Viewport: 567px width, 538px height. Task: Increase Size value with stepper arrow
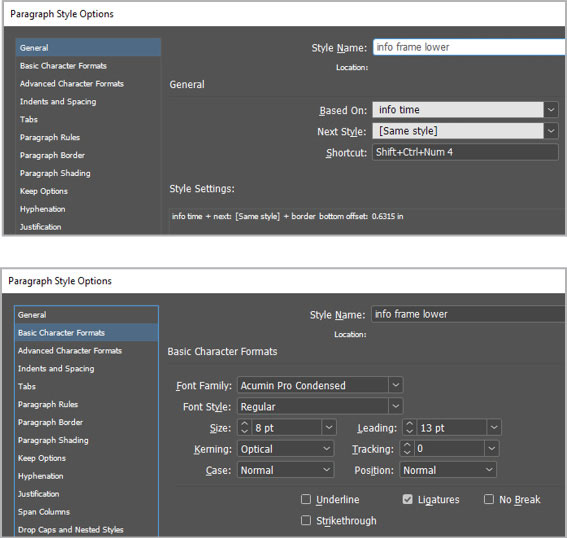(244, 424)
